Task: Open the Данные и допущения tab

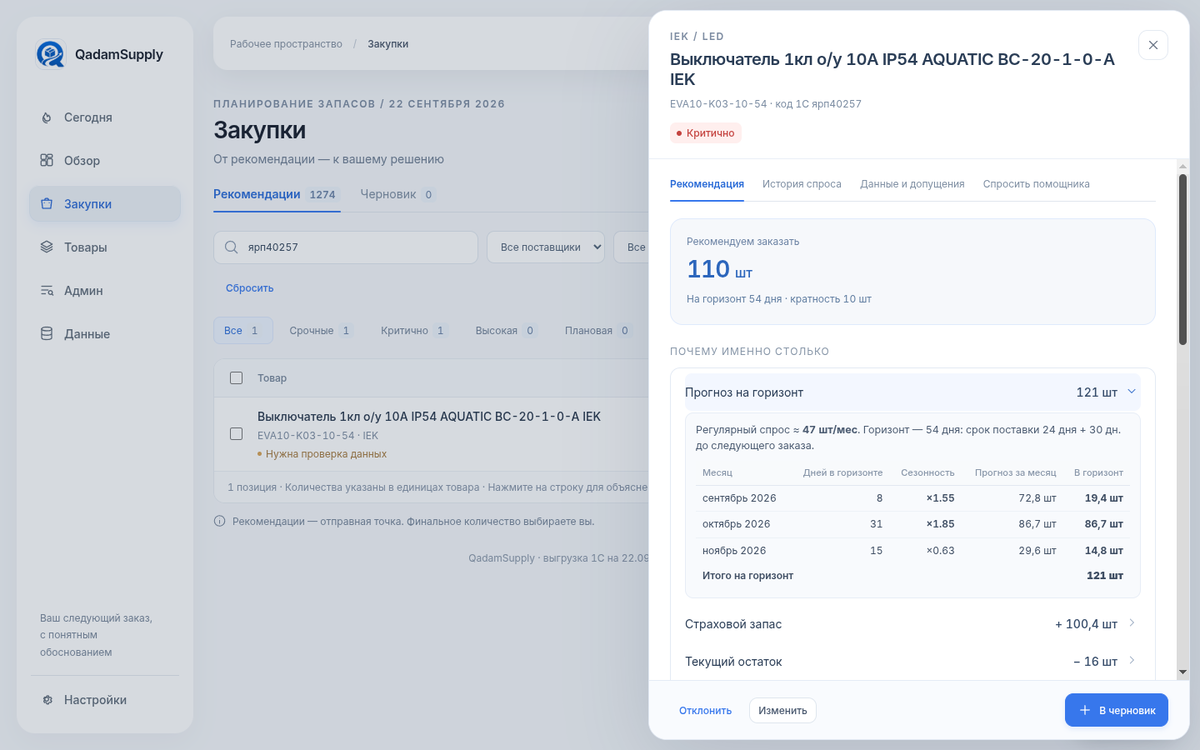Action: [912, 184]
